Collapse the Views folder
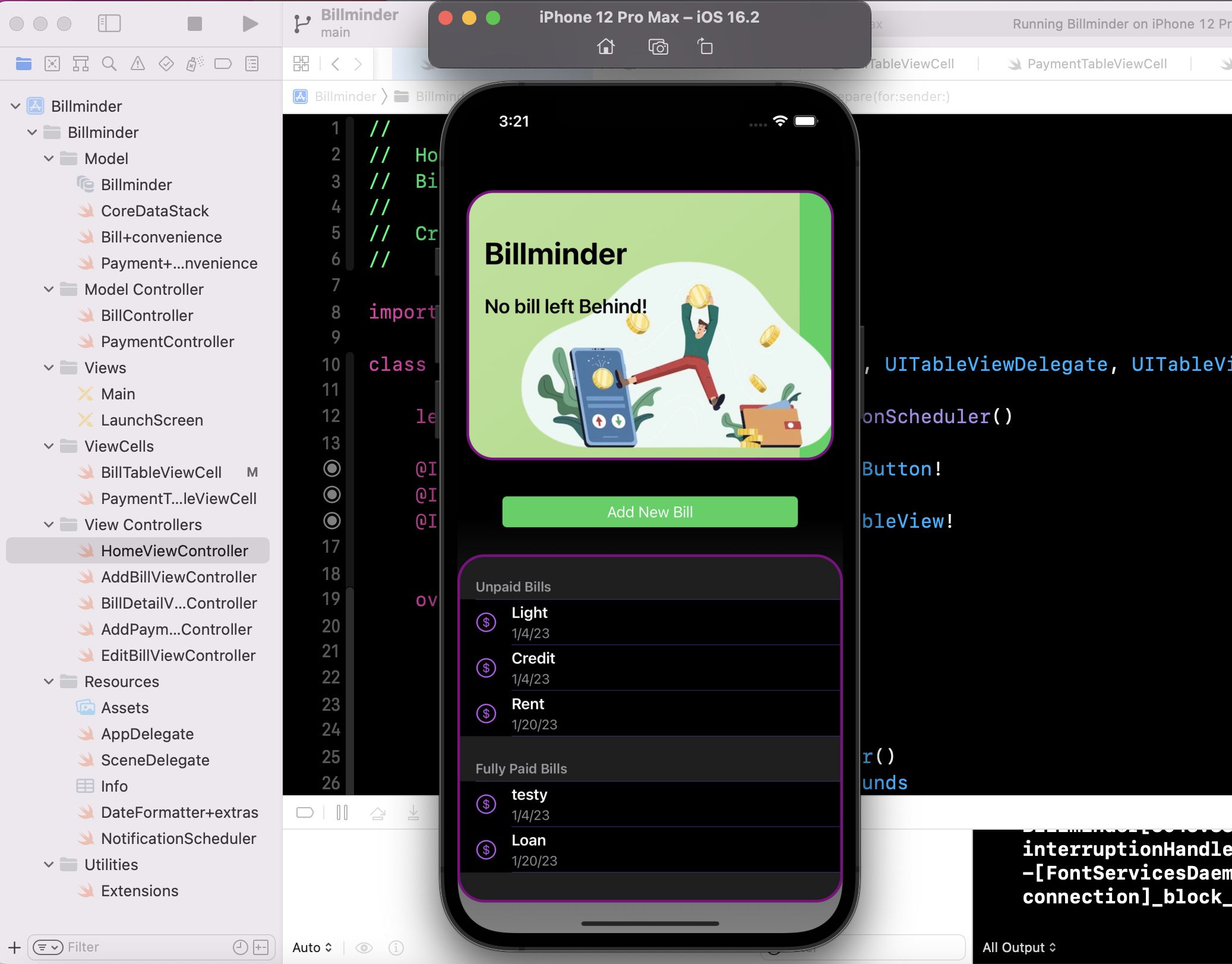Screen dimensions: 1232x964 (49, 368)
